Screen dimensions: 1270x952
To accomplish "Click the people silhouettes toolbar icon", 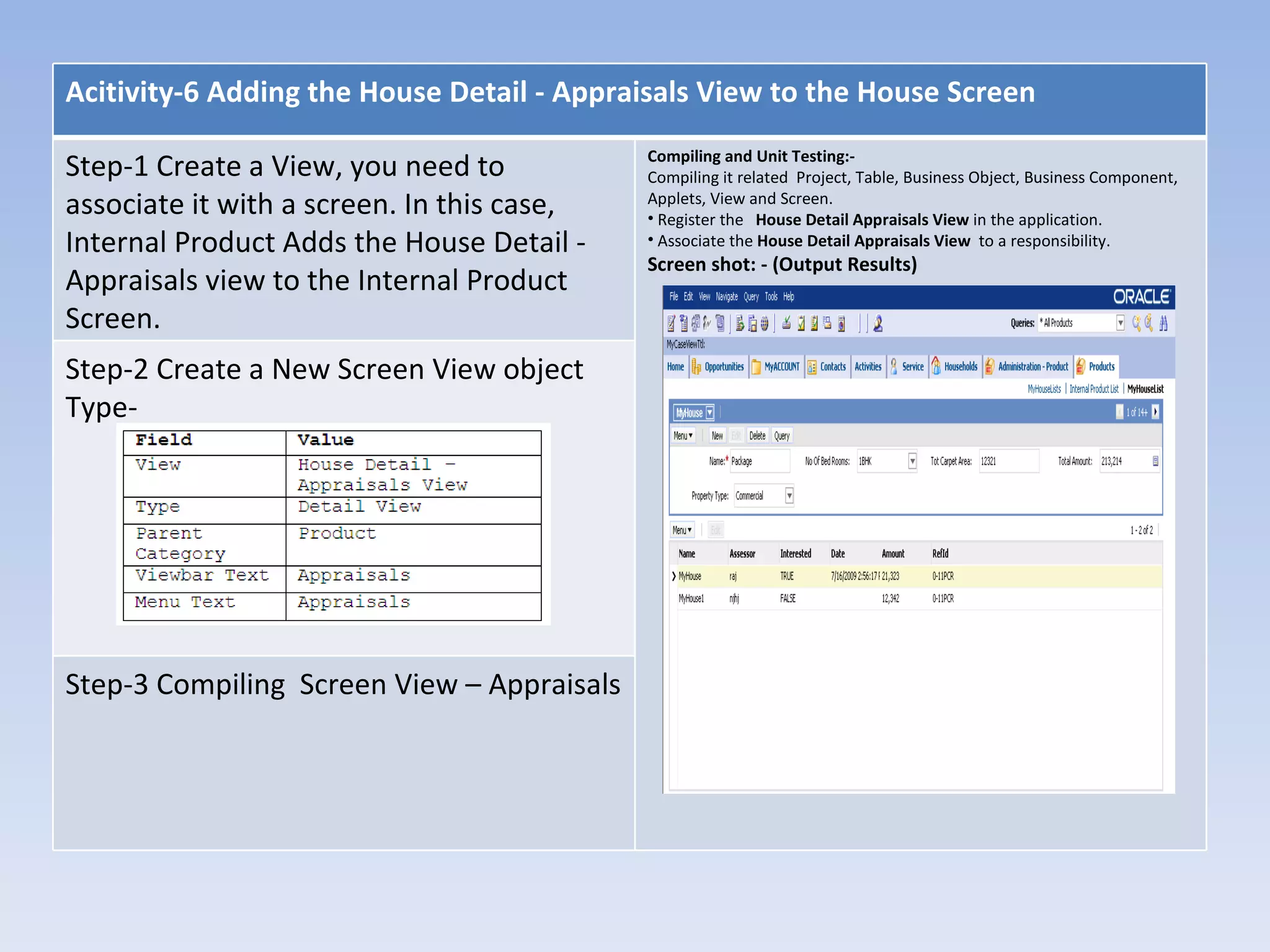I will [708, 323].
